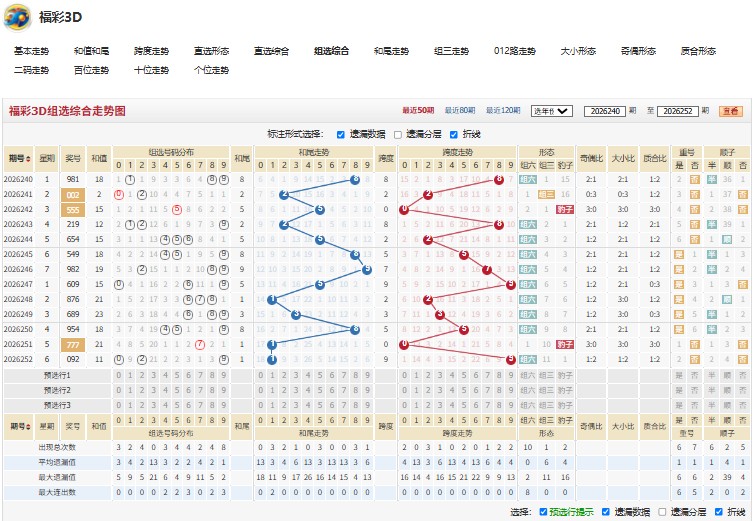755x521 pixels.
Task: Go to 质合形态
Action: [x=698, y=51]
